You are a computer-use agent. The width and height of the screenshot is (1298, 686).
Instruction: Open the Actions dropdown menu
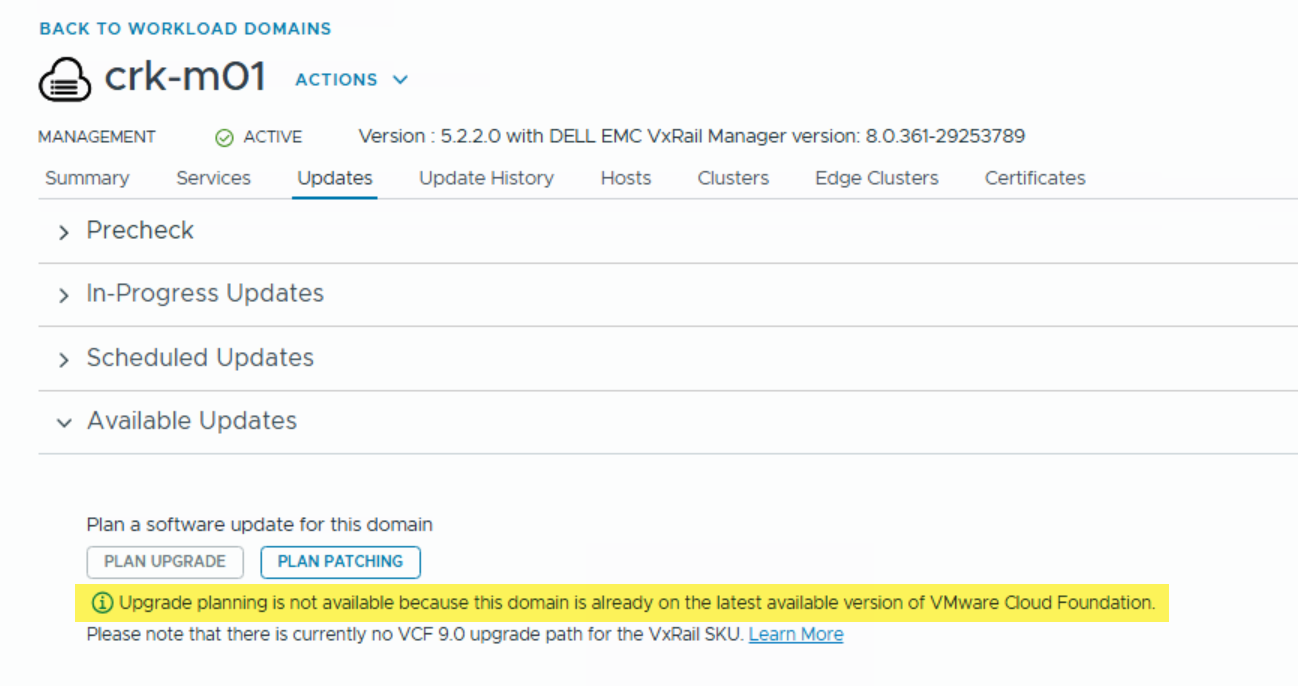point(351,80)
